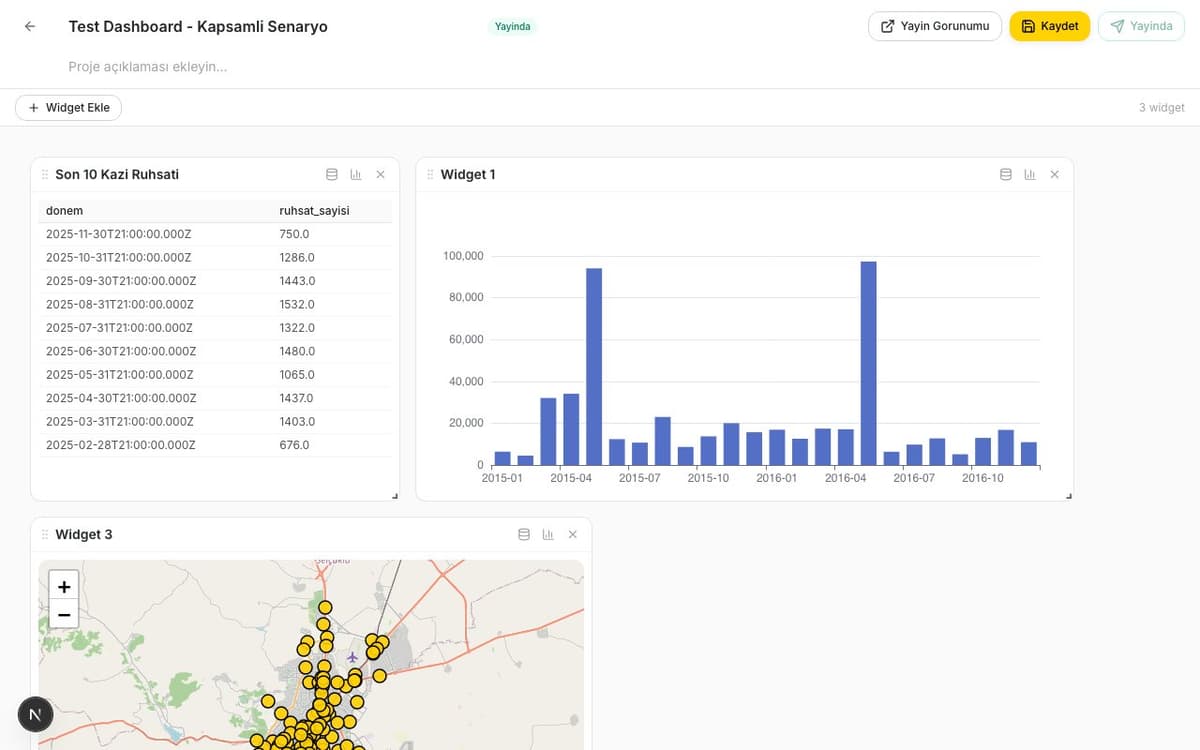Save the dashboard with Kaydet

point(1050,26)
